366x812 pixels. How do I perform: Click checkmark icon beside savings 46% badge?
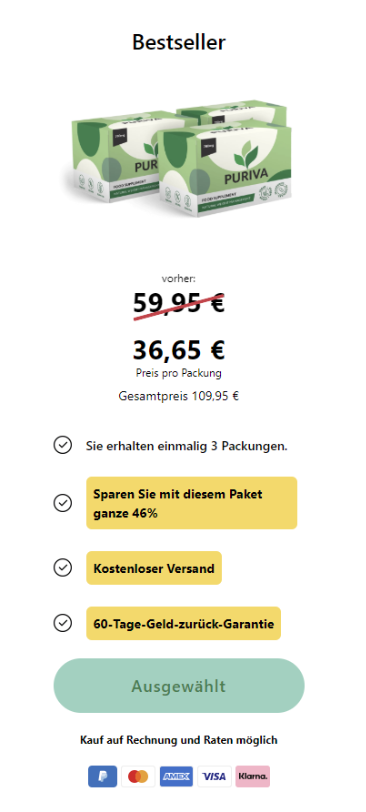pos(63,503)
